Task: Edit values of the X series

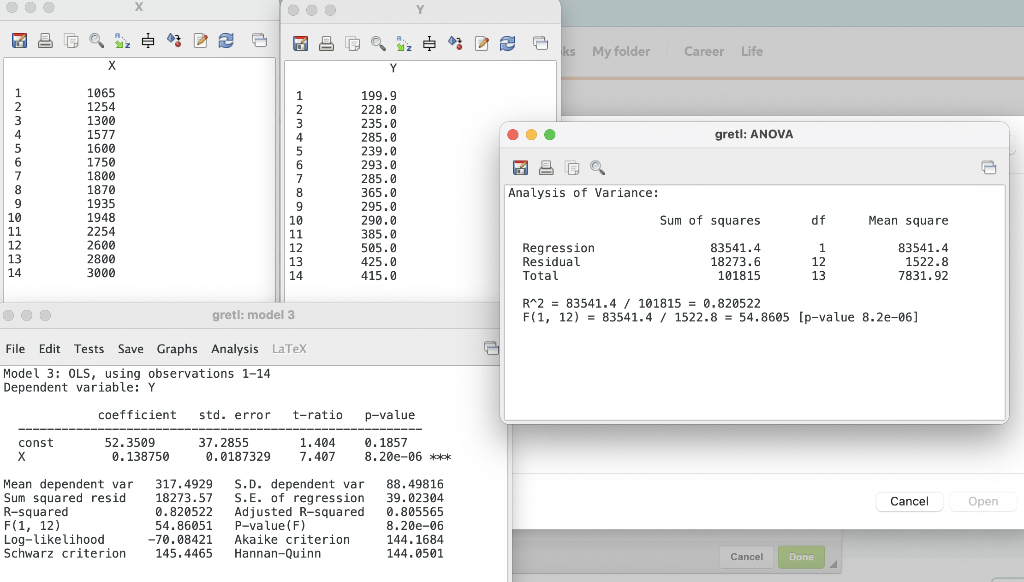Action: click(x=199, y=43)
